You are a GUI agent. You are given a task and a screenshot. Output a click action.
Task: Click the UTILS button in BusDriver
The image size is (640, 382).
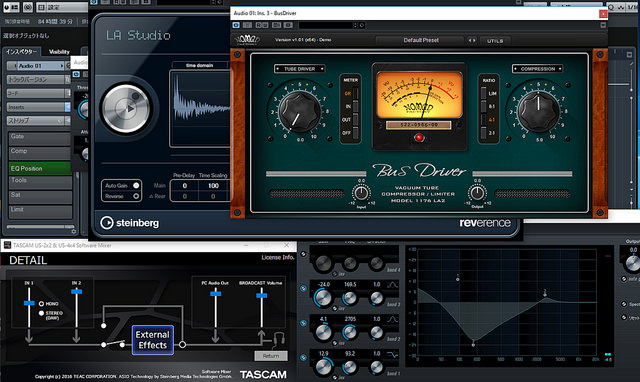click(495, 40)
